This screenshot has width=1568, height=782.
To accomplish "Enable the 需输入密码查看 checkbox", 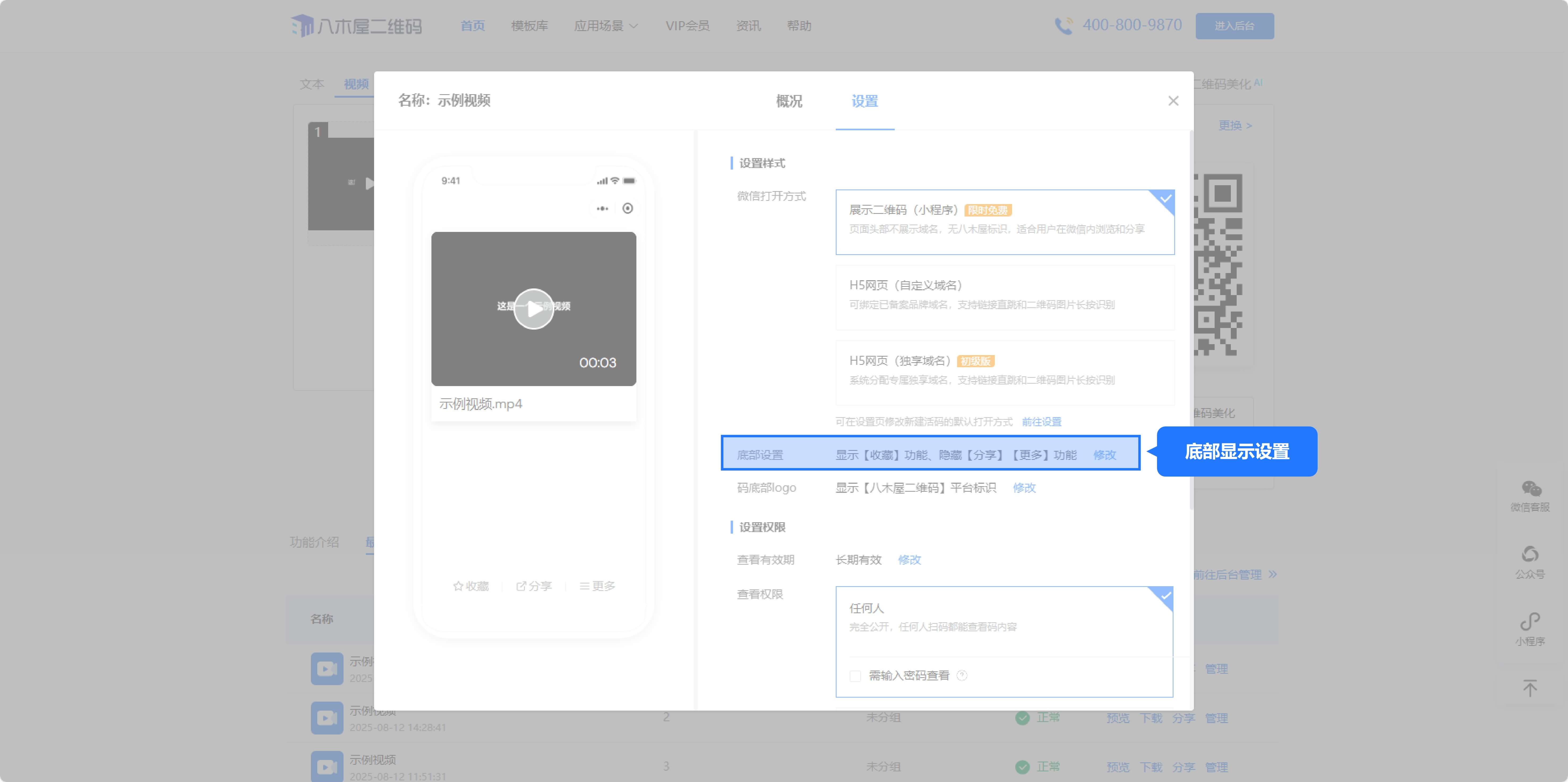I will coord(855,676).
